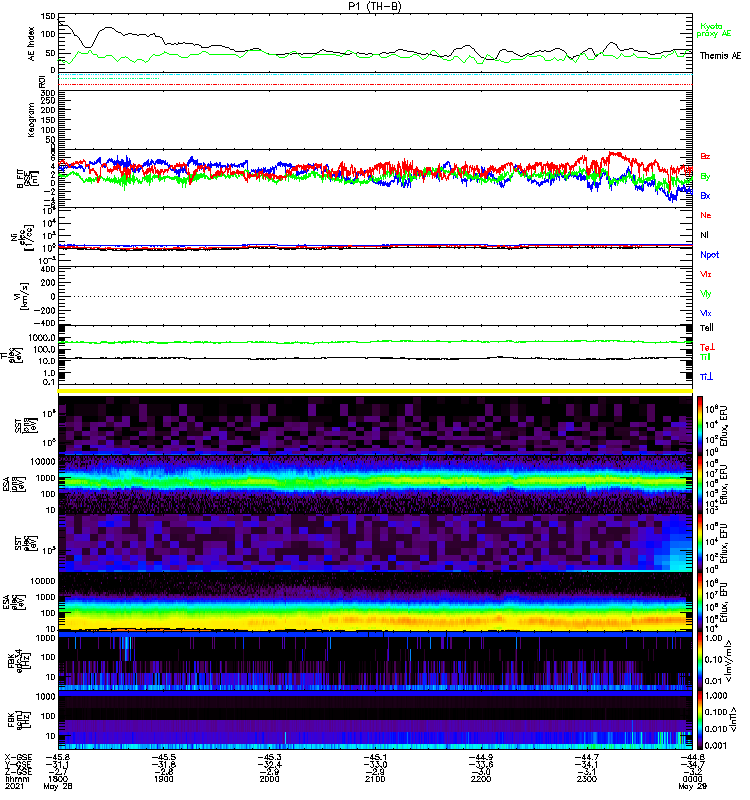The height and width of the screenshot is (800, 750).
Task: Click the 2200 time tick label
Action: point(481,780)
